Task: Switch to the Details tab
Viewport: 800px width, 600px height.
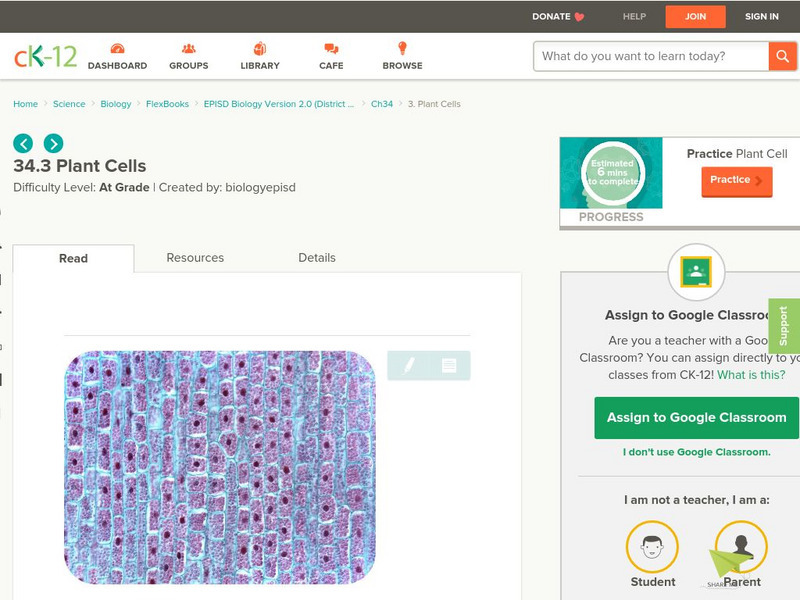Action: pos(317,258)
